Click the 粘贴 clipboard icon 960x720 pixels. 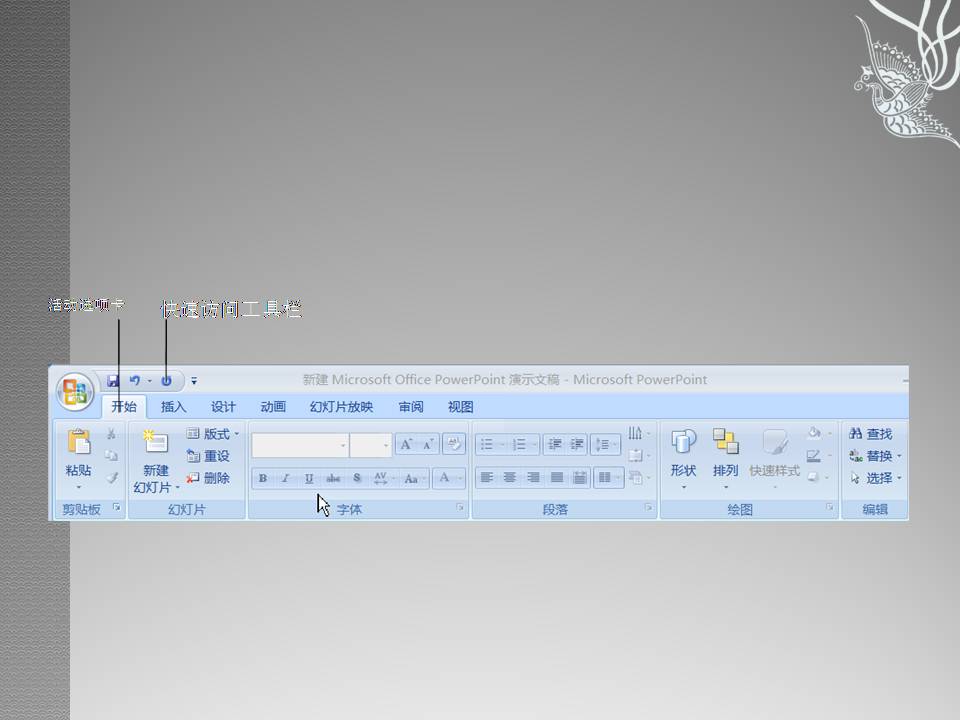coord(78,442)
